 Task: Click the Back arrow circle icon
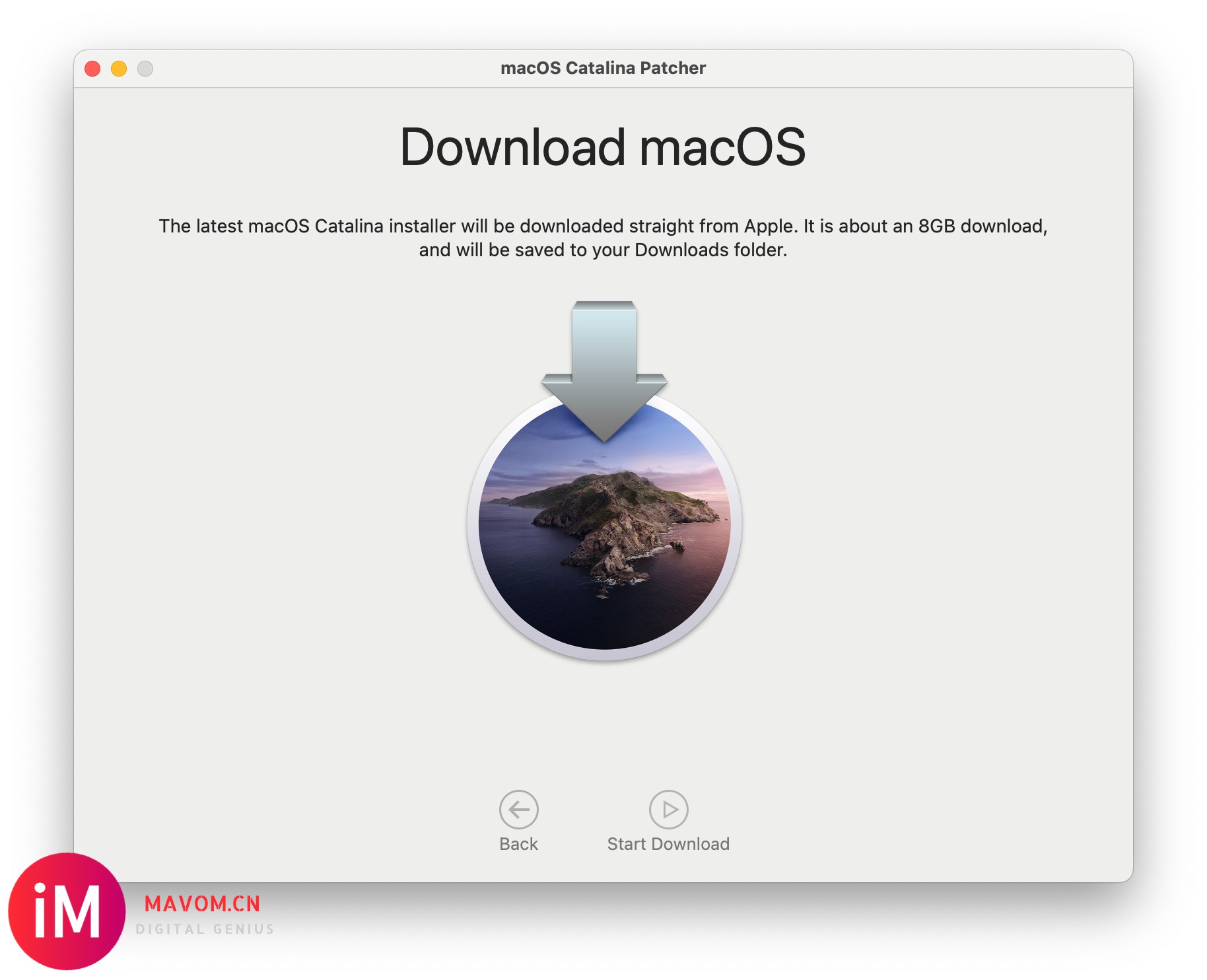tap(518, 809)
